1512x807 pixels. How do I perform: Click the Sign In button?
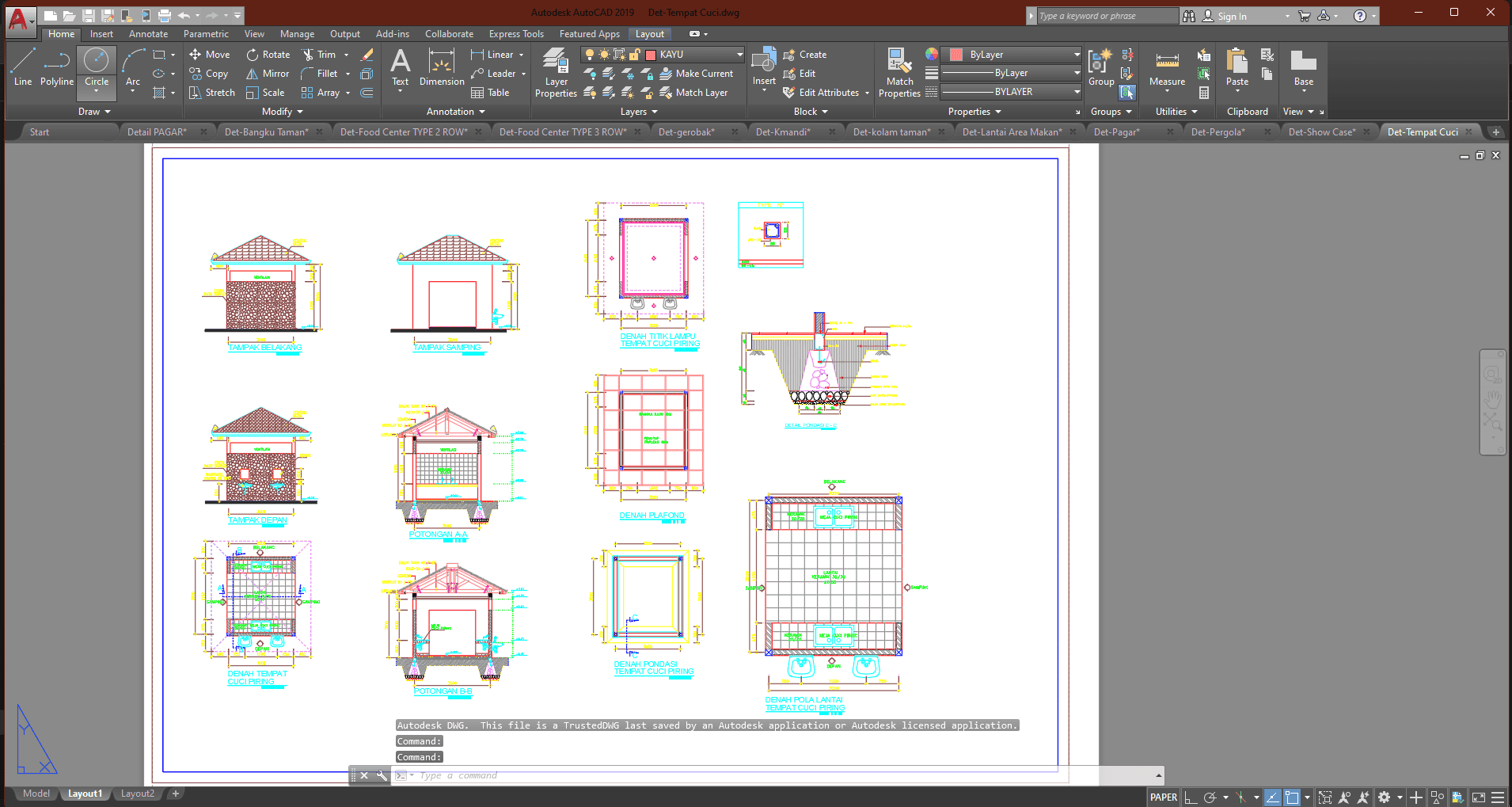click(x=1225, y=16)
